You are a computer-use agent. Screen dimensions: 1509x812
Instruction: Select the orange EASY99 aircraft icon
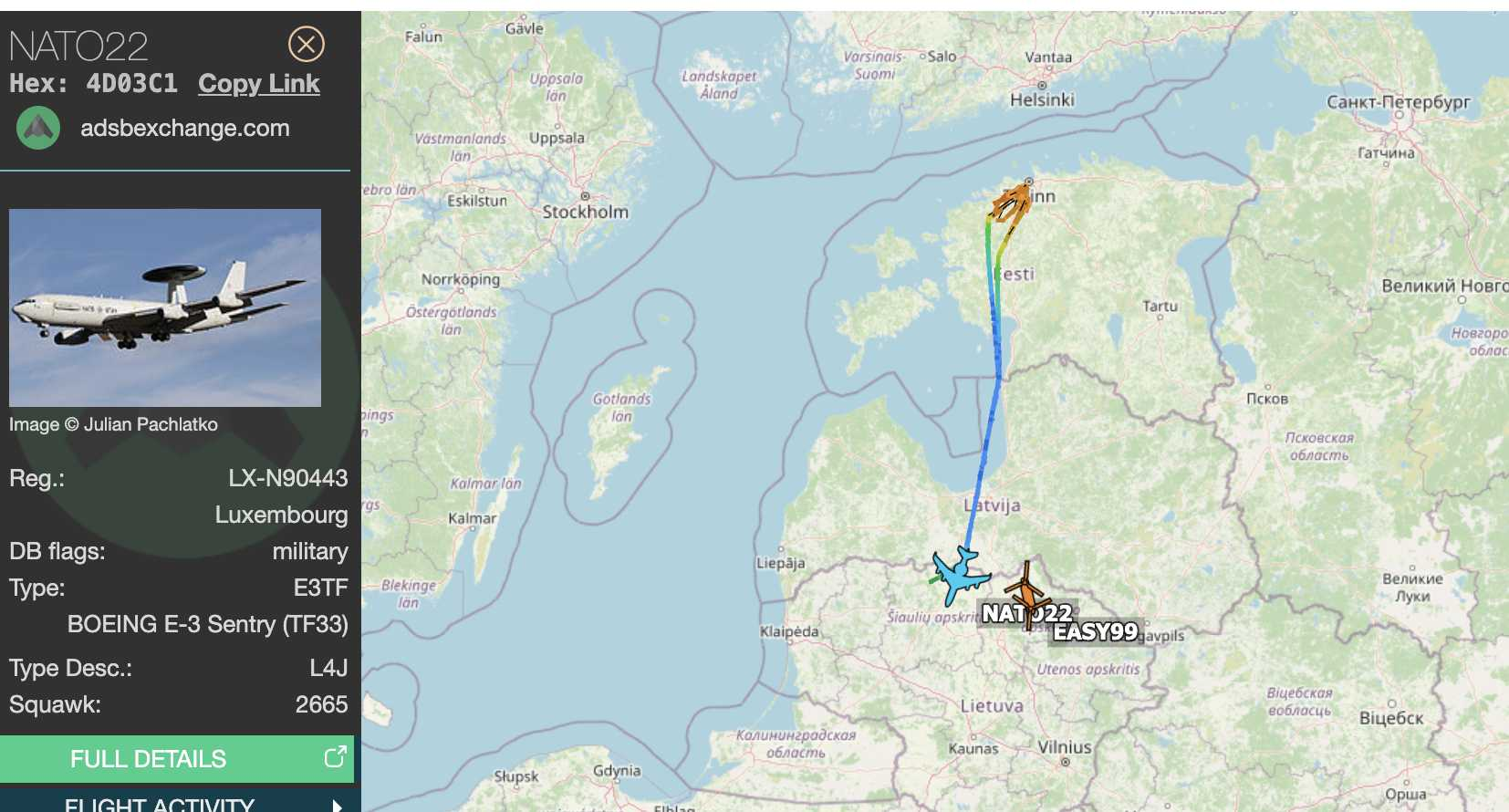coord(1028,593)
